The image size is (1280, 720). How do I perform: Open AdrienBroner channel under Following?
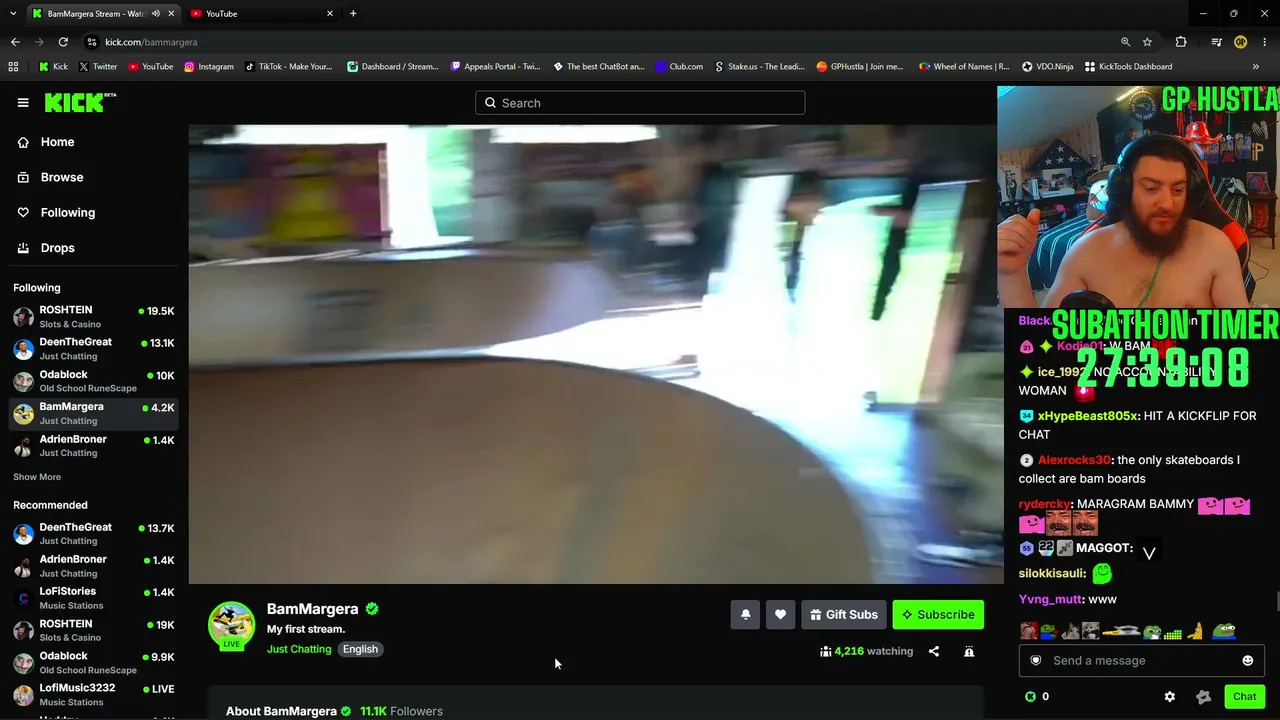pyautogui.click(x=94, y=446)
